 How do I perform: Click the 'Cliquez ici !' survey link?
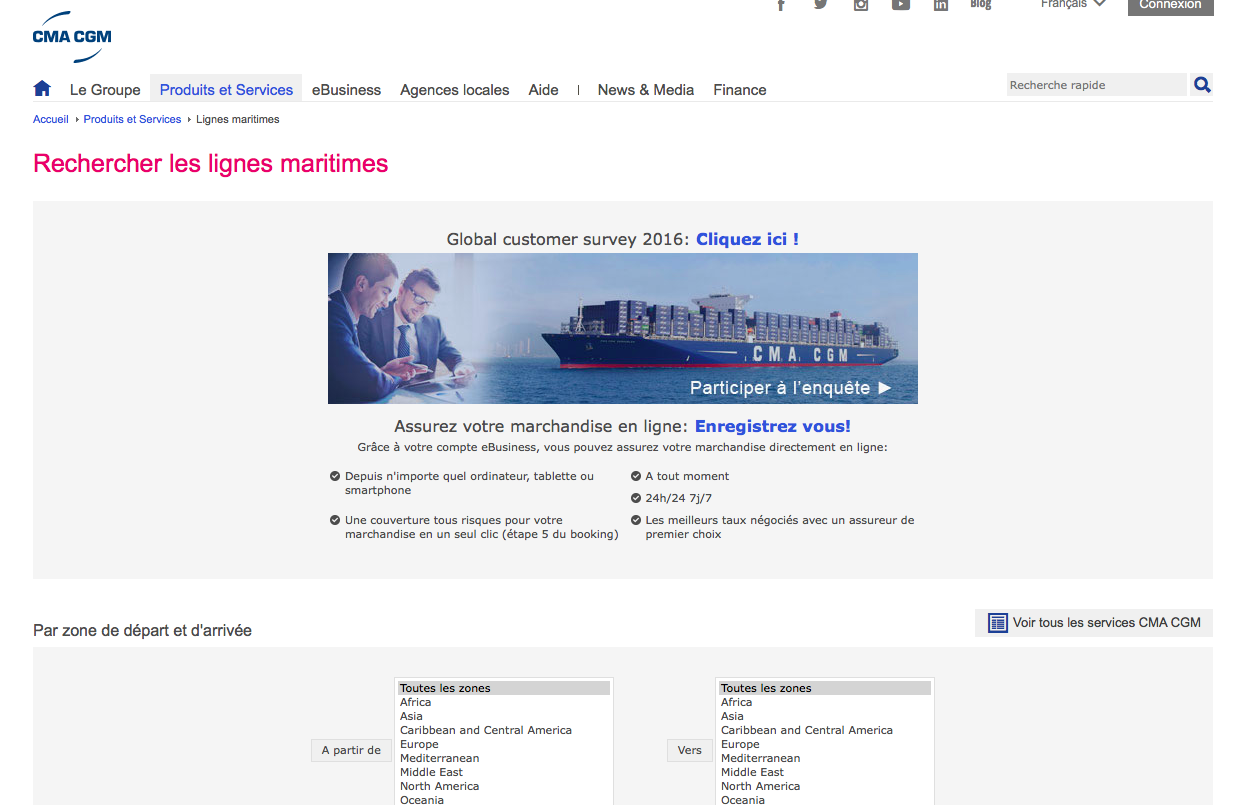(x=747, y=239)
